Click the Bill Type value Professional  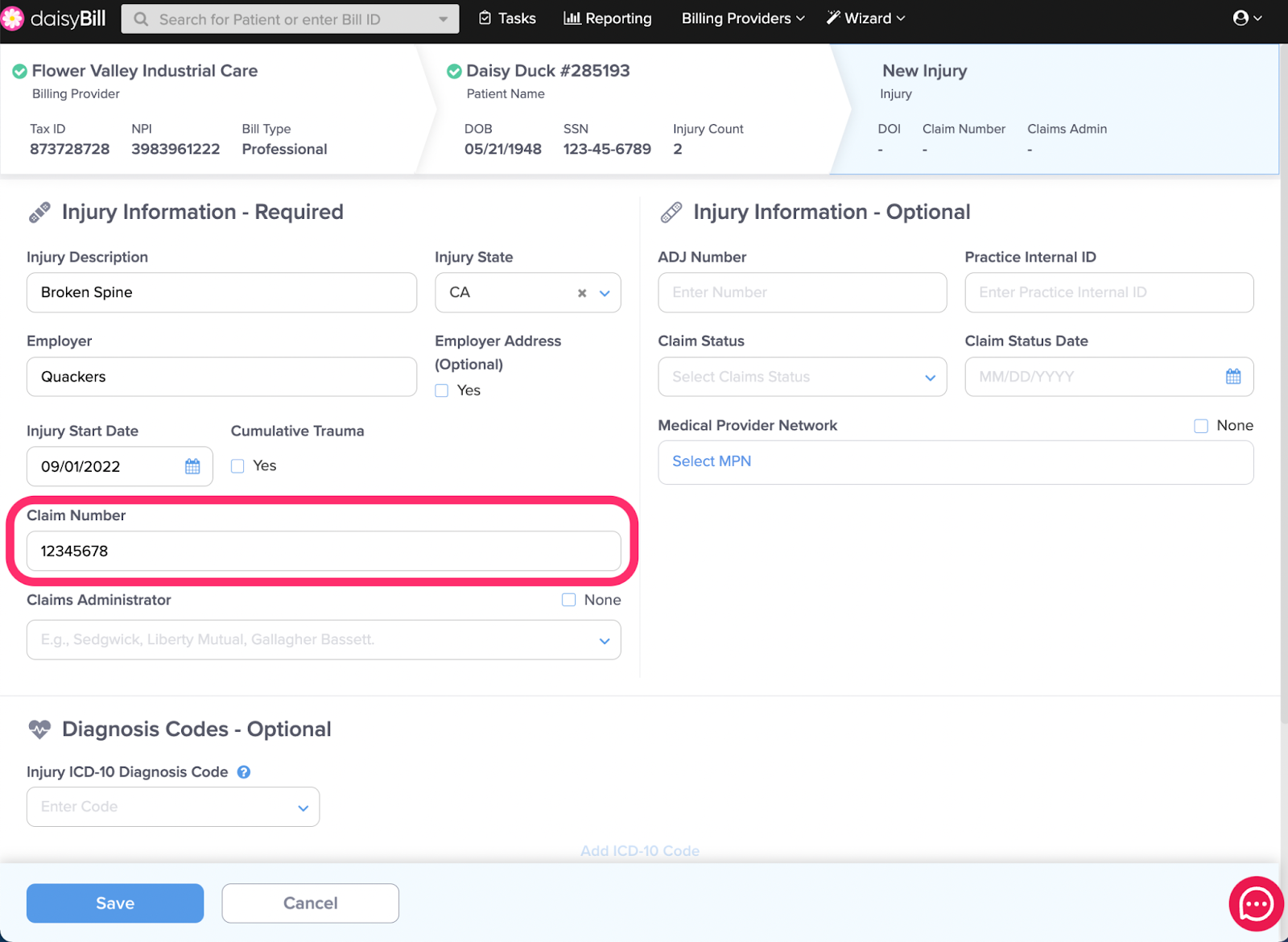tap(284, 149)
